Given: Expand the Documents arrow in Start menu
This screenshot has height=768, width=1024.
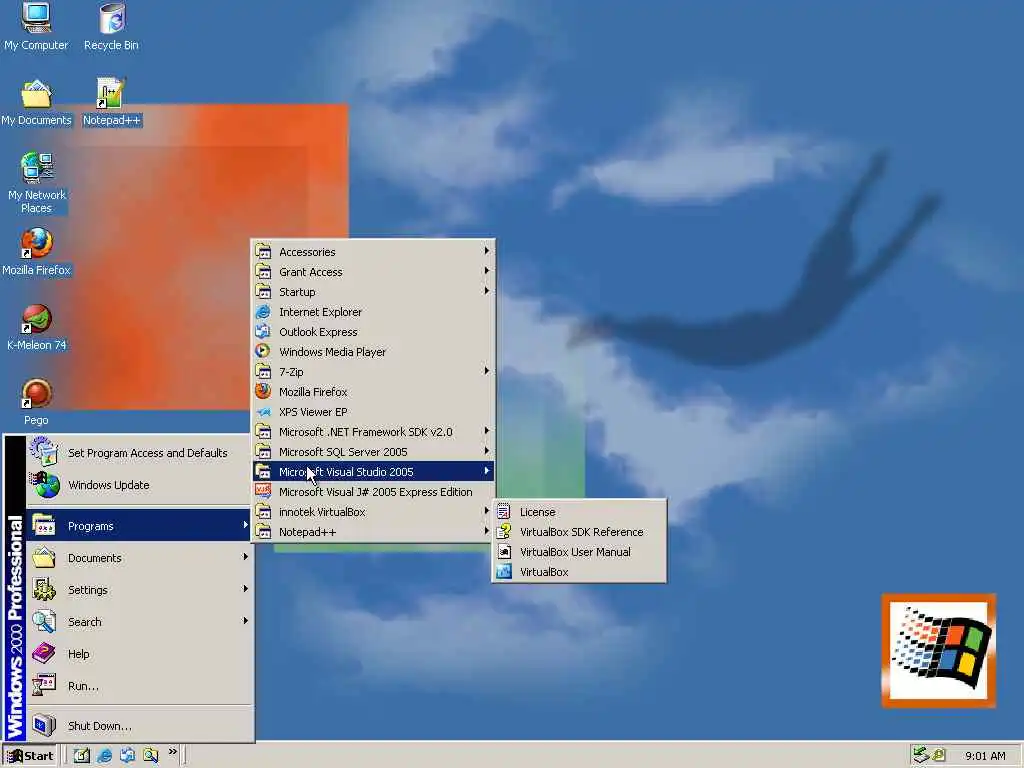Looking at the screenshot, I should [246, 557].
